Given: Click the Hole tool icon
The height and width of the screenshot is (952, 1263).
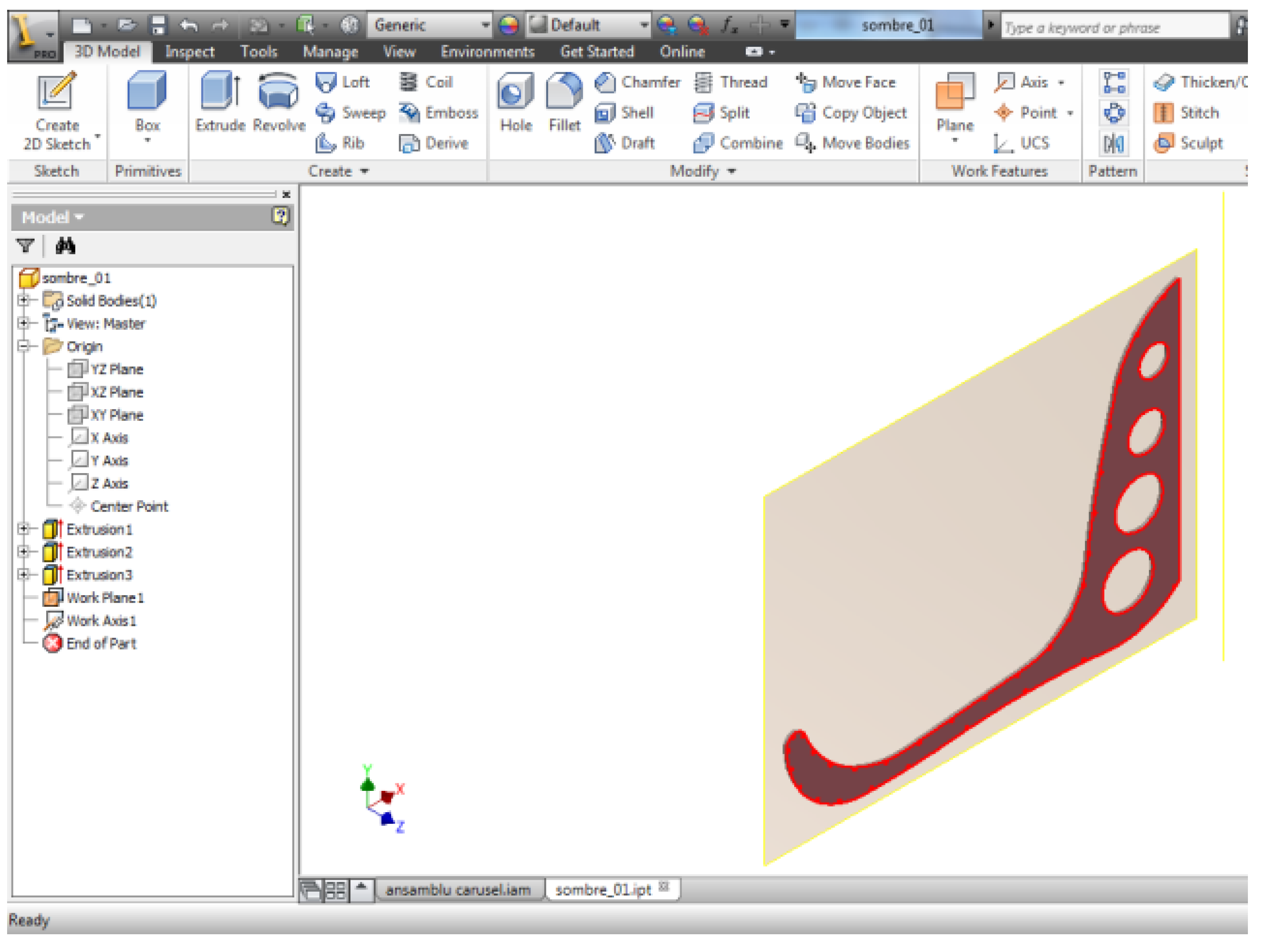Looking at the screenshot, I should [x=515, y=92].
